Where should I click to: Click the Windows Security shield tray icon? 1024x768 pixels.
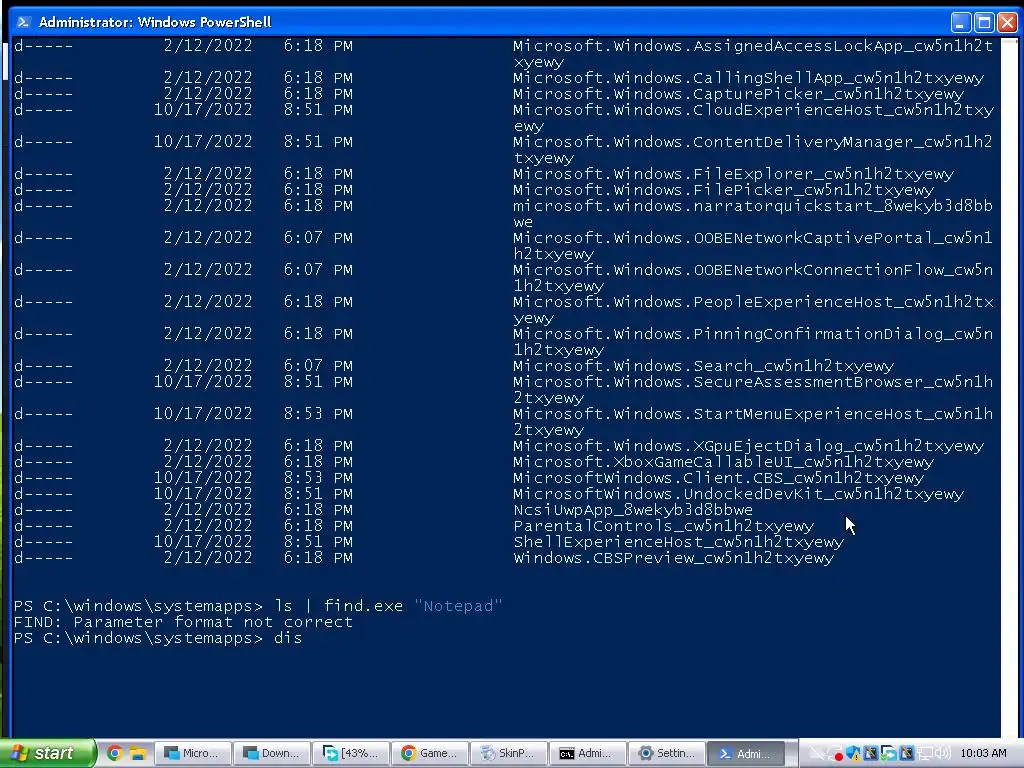pyautogui.click(x=853, y=754)
